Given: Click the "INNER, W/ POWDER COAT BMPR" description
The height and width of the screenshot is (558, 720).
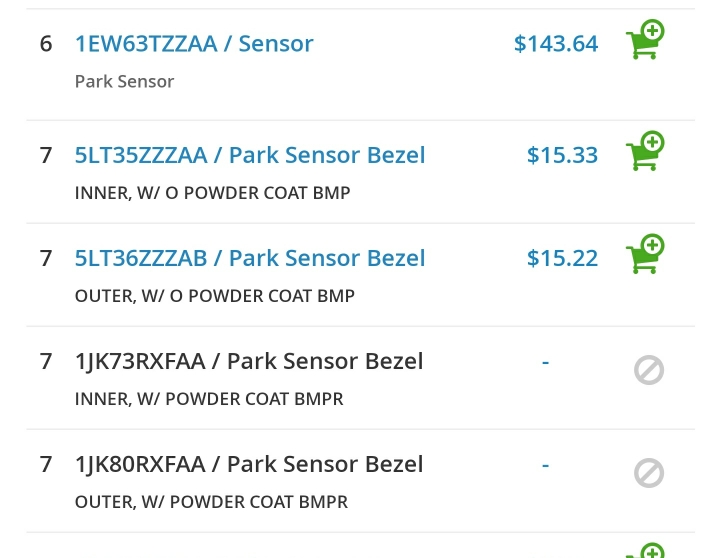Looking at the screenshot, I should (x=209, y=399).
